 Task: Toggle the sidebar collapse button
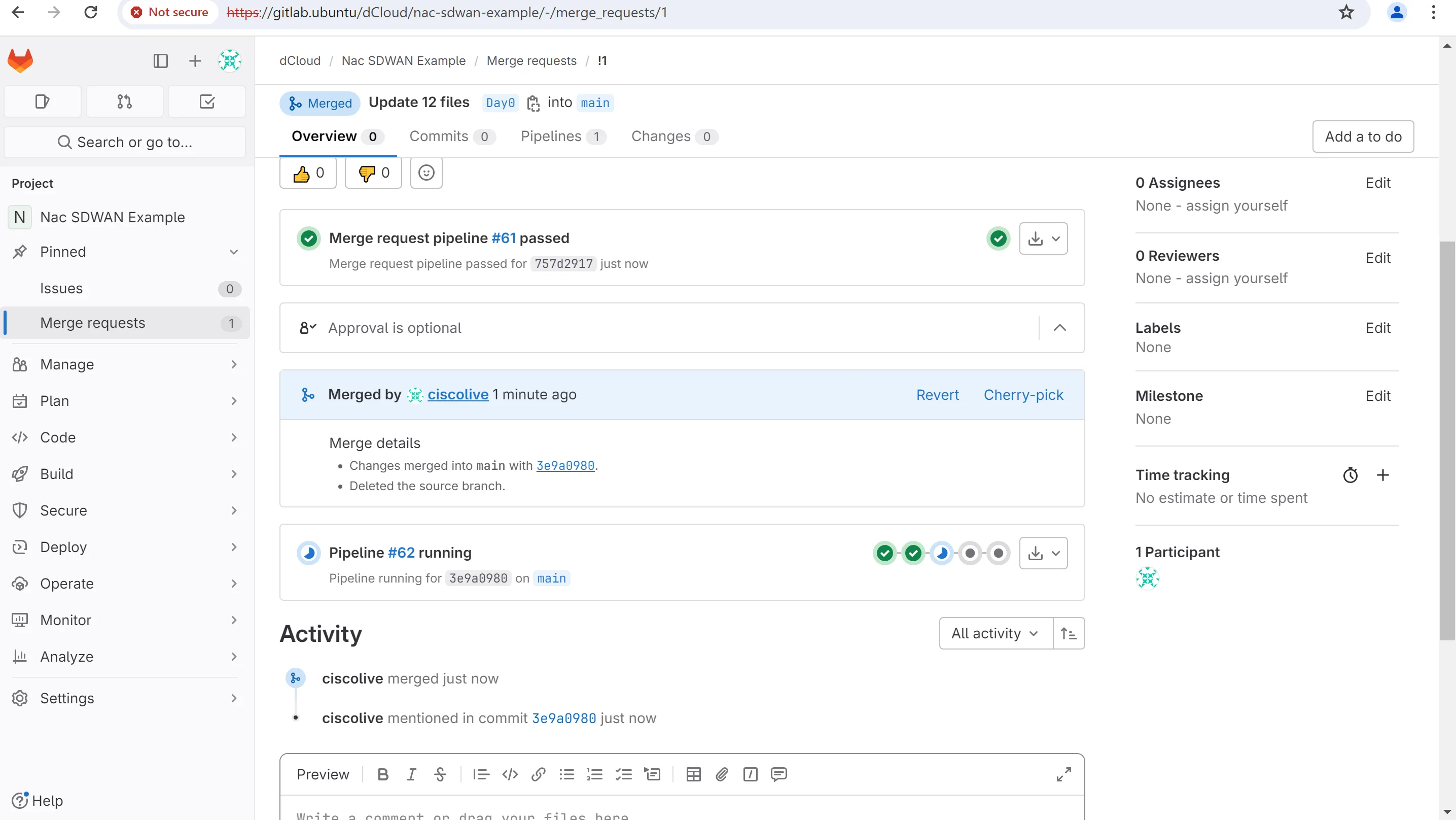(x=161, y=60)
